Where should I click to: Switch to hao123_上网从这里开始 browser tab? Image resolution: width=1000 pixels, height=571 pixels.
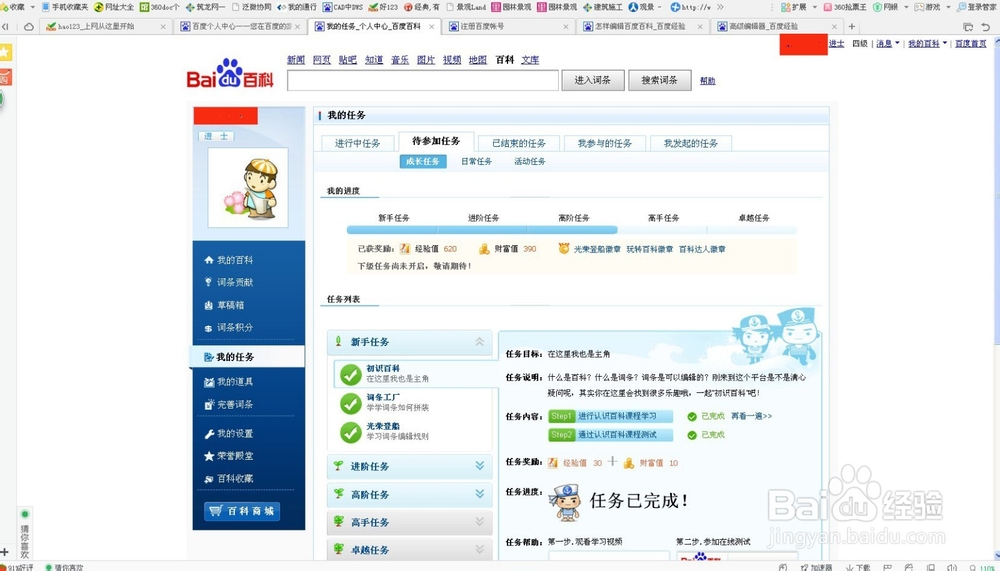click(105, 27)
